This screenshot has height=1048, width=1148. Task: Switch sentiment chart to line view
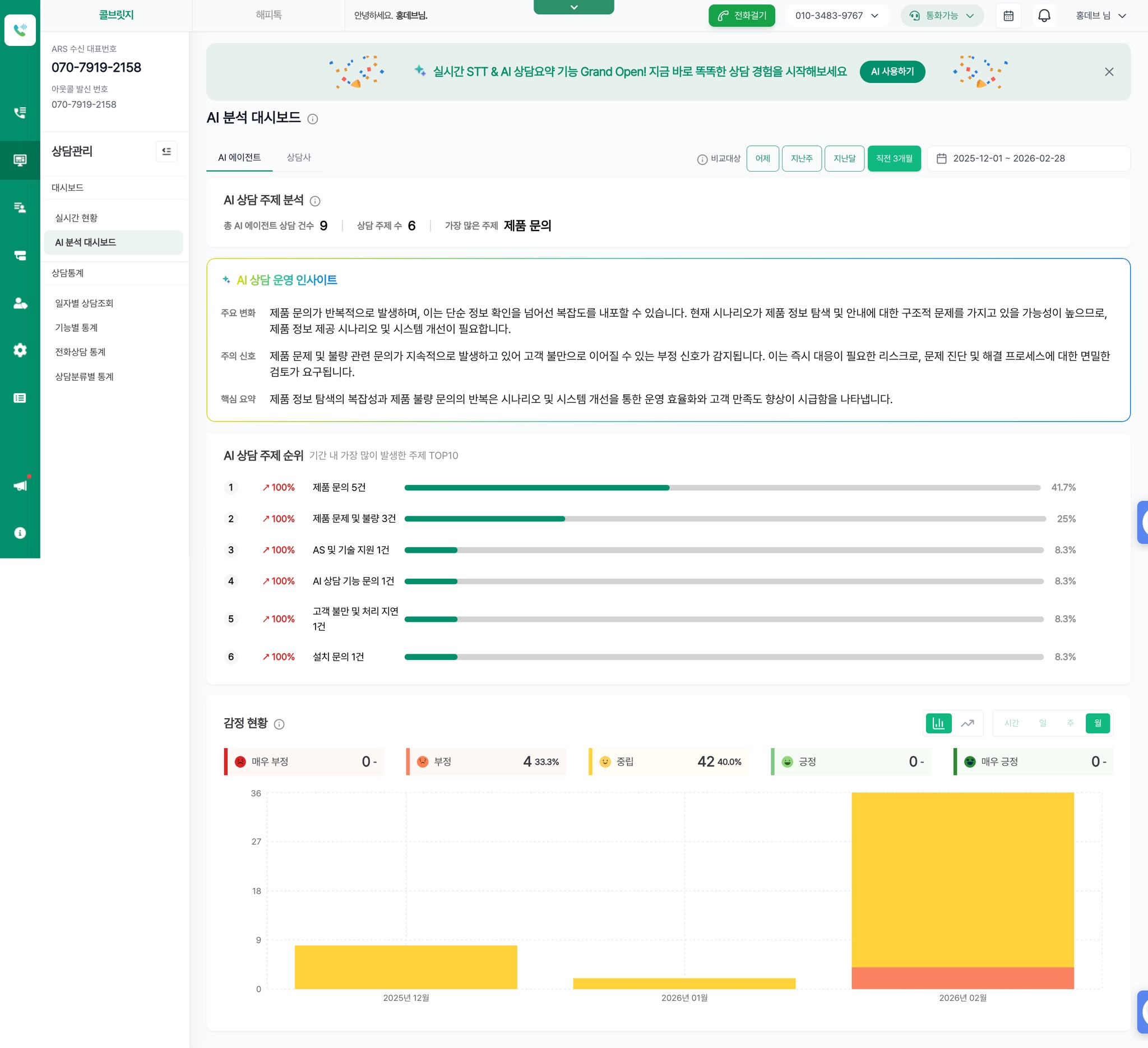pos(967,723)
